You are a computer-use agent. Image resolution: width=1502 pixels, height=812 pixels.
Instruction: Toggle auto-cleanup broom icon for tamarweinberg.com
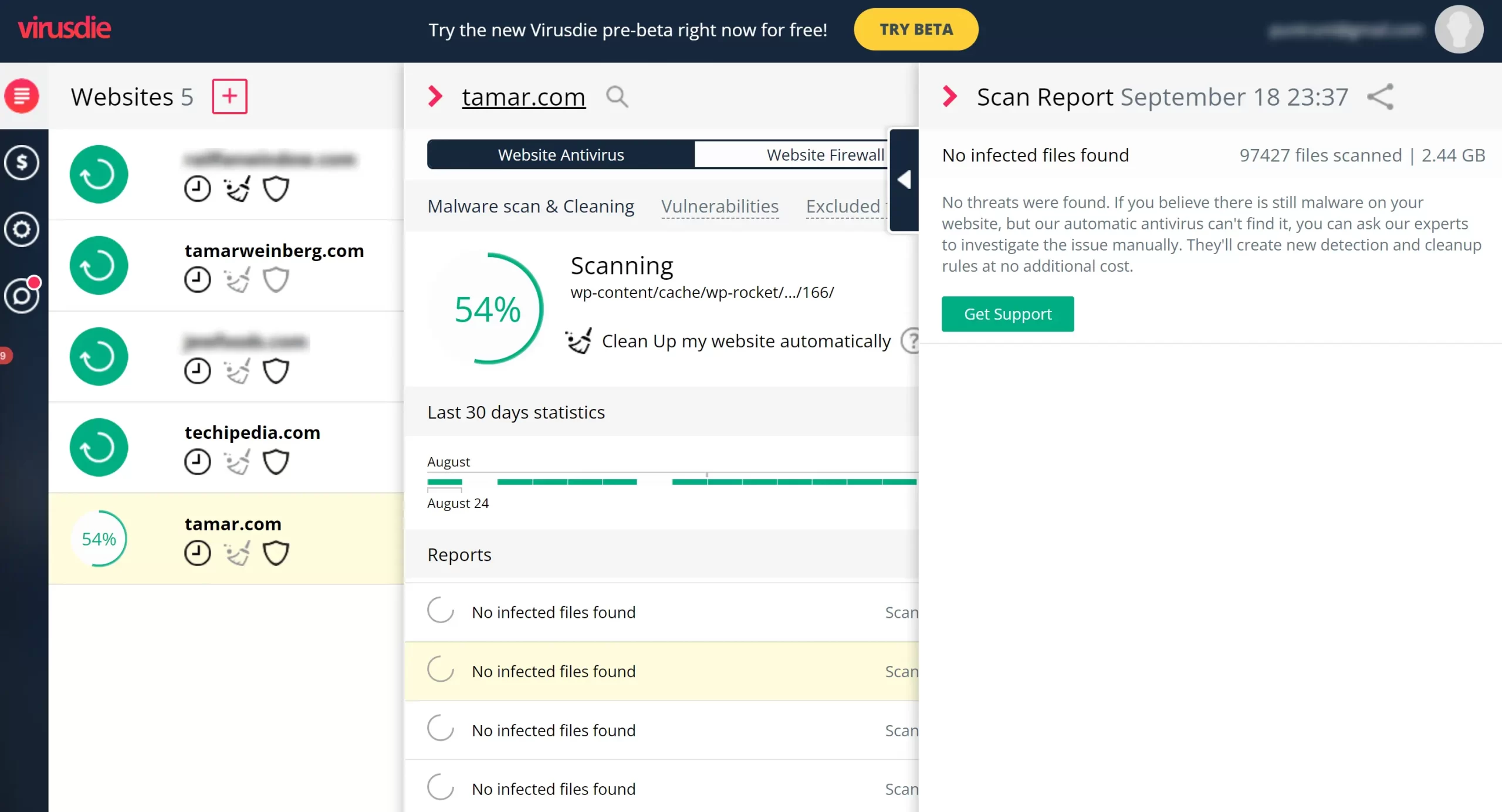click(237, 280)
